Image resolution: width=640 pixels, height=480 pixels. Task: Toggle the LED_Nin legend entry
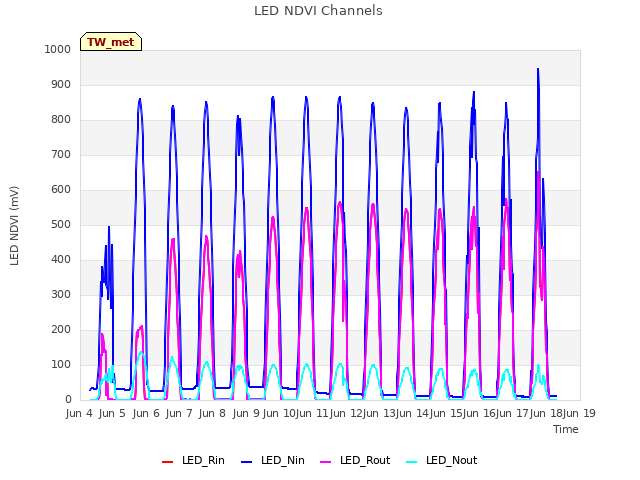273,460
